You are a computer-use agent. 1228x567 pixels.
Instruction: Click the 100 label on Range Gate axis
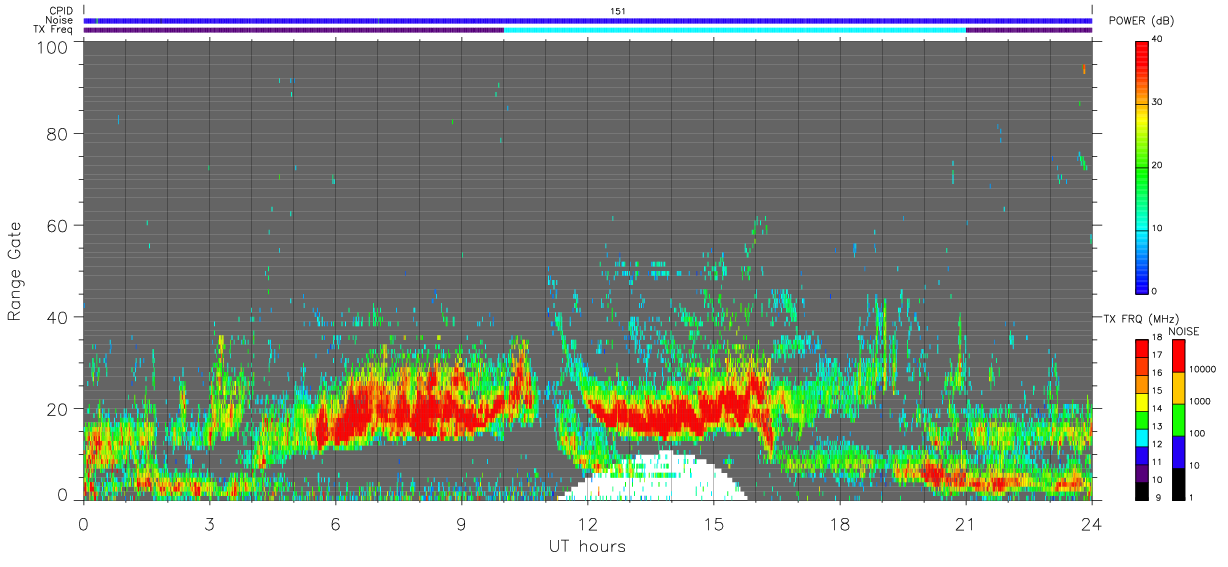pyautogui.click(x=54, y=46)
